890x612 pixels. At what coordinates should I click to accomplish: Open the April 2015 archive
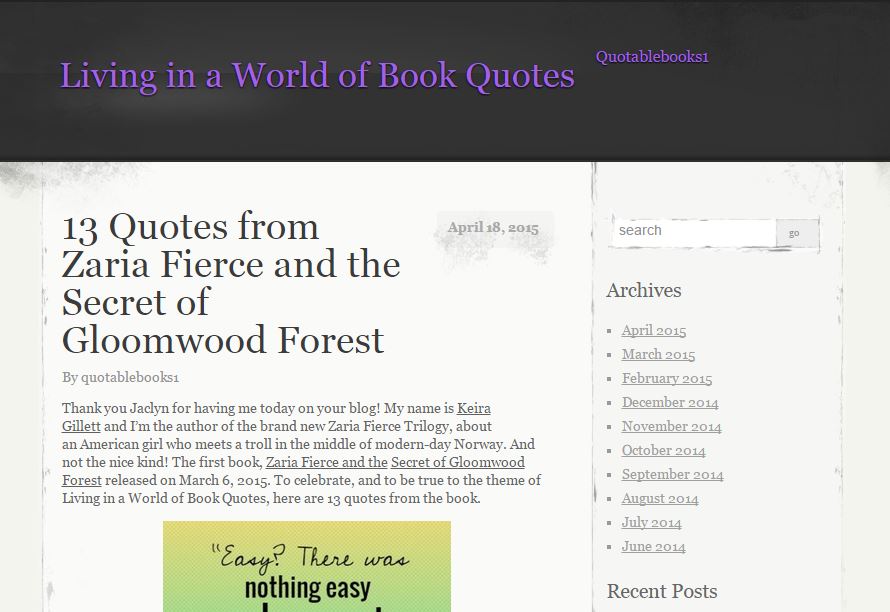(654, 331)
